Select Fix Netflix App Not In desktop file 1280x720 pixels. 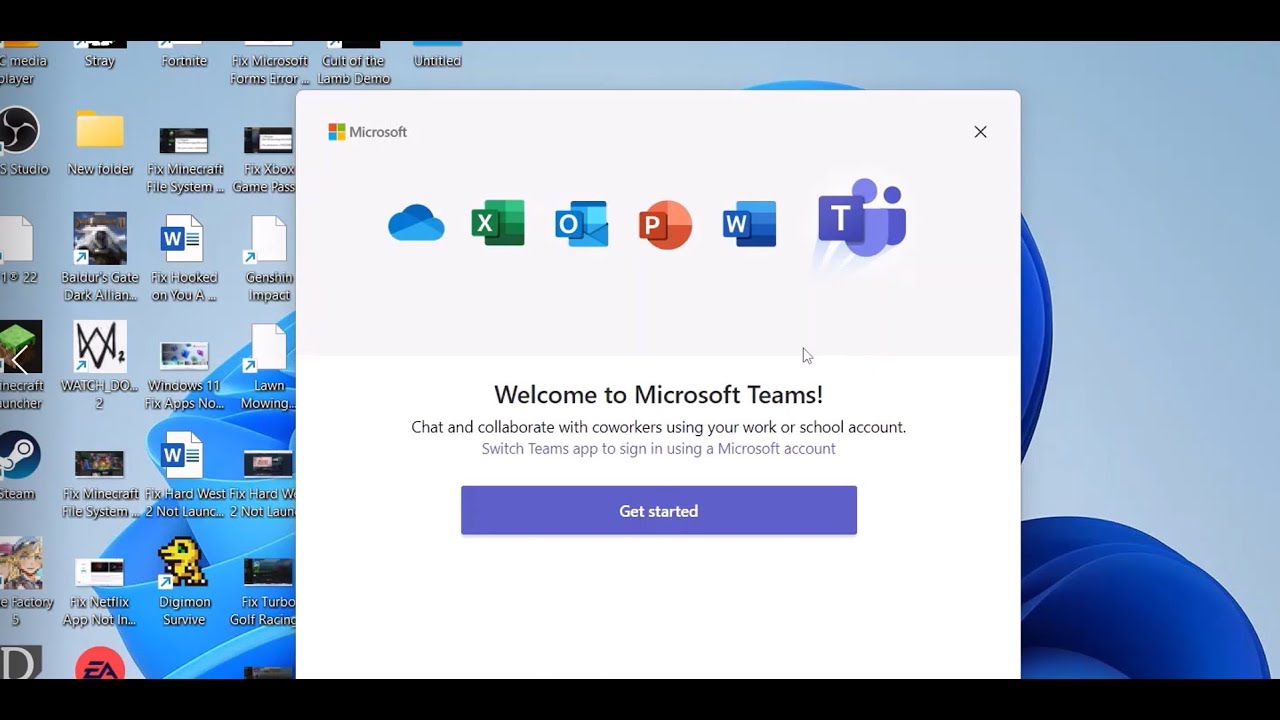pos(100,592)
